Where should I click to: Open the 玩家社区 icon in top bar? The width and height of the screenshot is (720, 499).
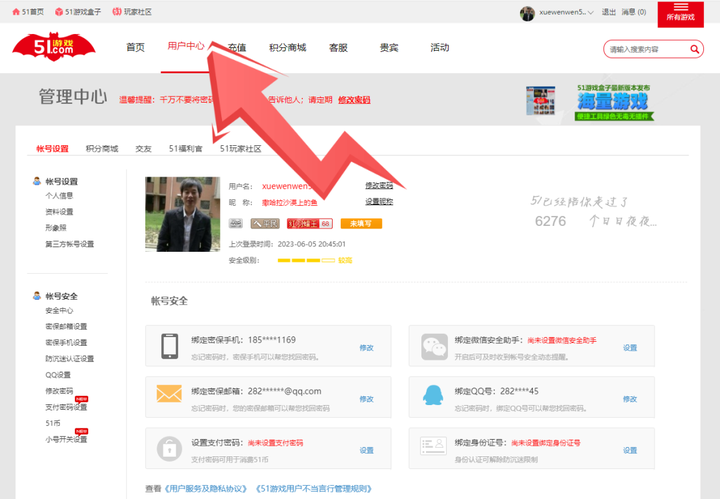pos(117,11)
